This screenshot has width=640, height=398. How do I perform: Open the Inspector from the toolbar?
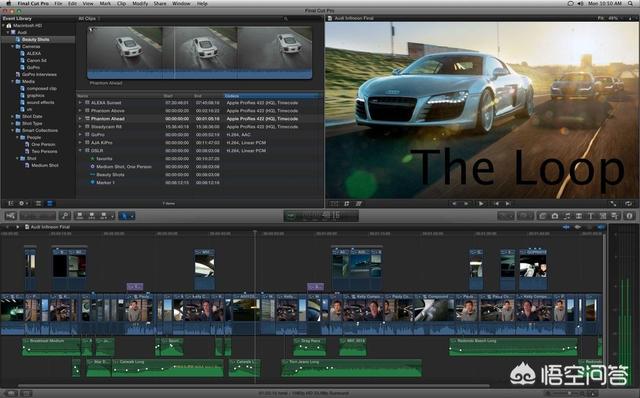coord(629,216)
